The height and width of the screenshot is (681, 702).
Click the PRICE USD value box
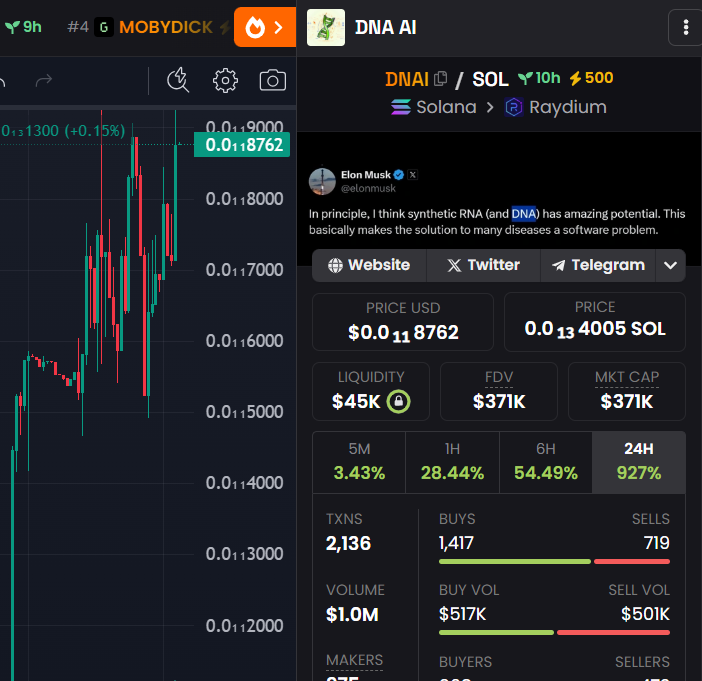coord(403,322)
